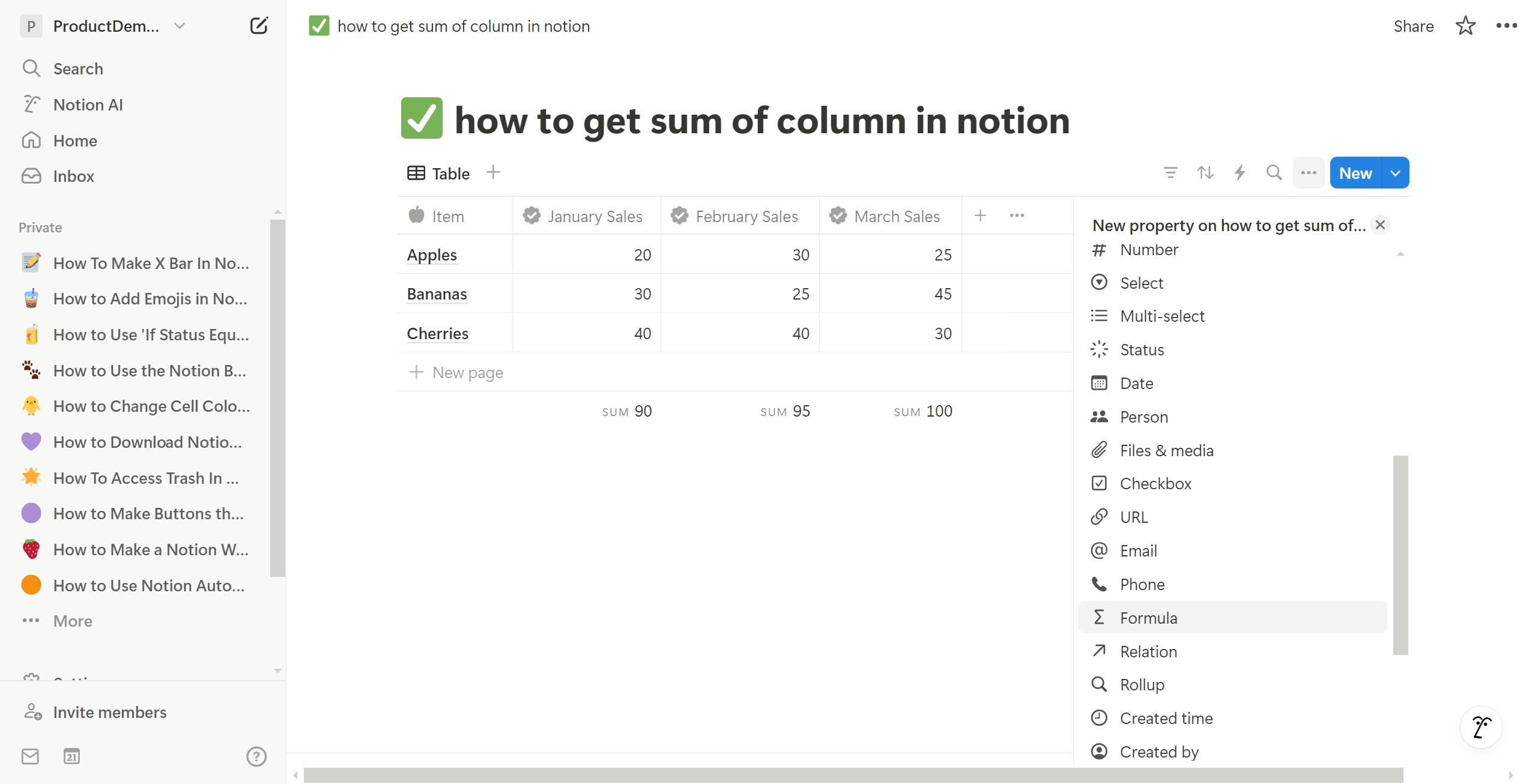Viewport: 1538px width, 784px height.
Task: Open the SUM 90 calculation menu
Action: [x=627, y=411]
